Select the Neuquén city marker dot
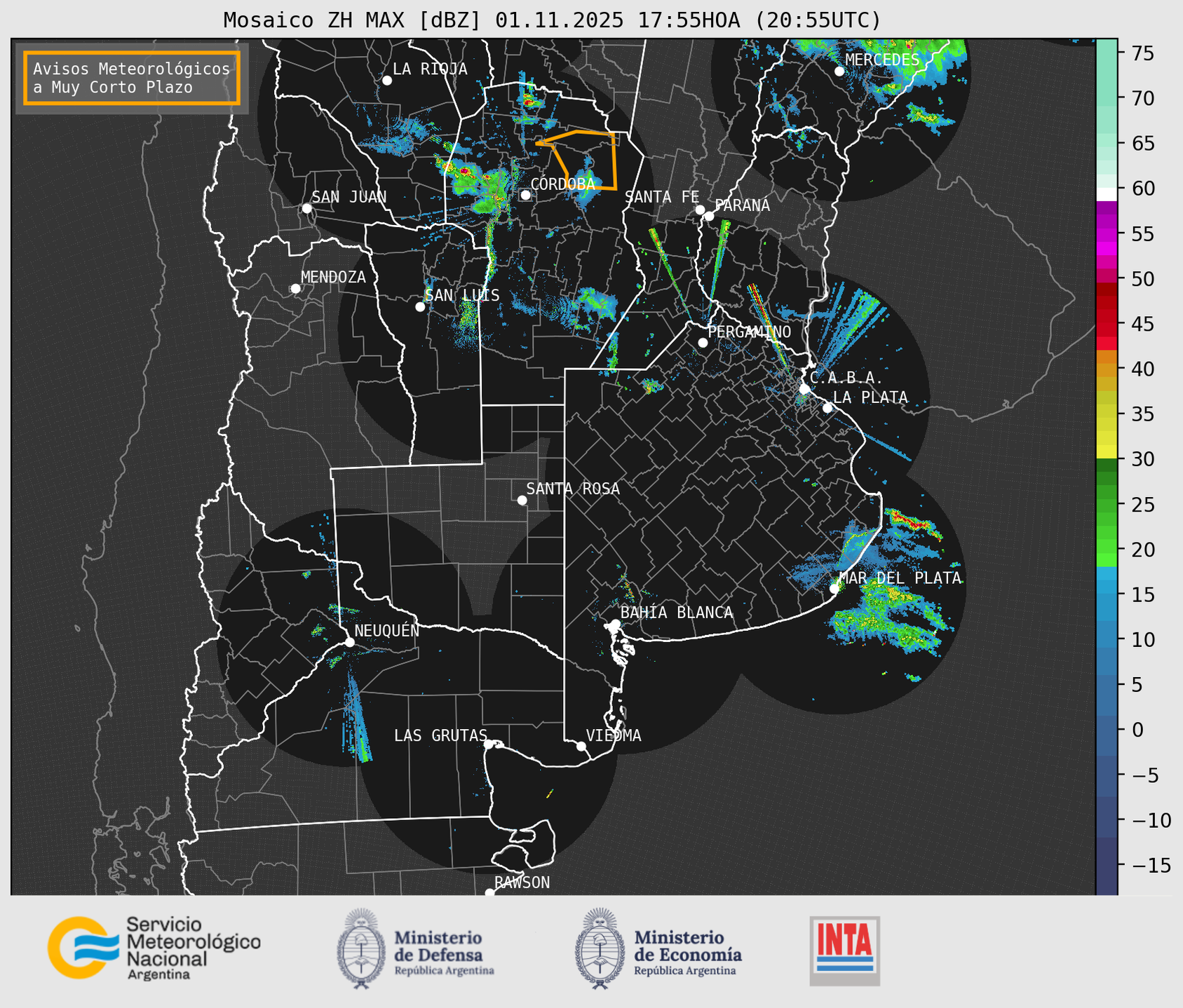The width and height of the screenshot is (1183, 1008). pyautogui.click(x=349, y=642)
